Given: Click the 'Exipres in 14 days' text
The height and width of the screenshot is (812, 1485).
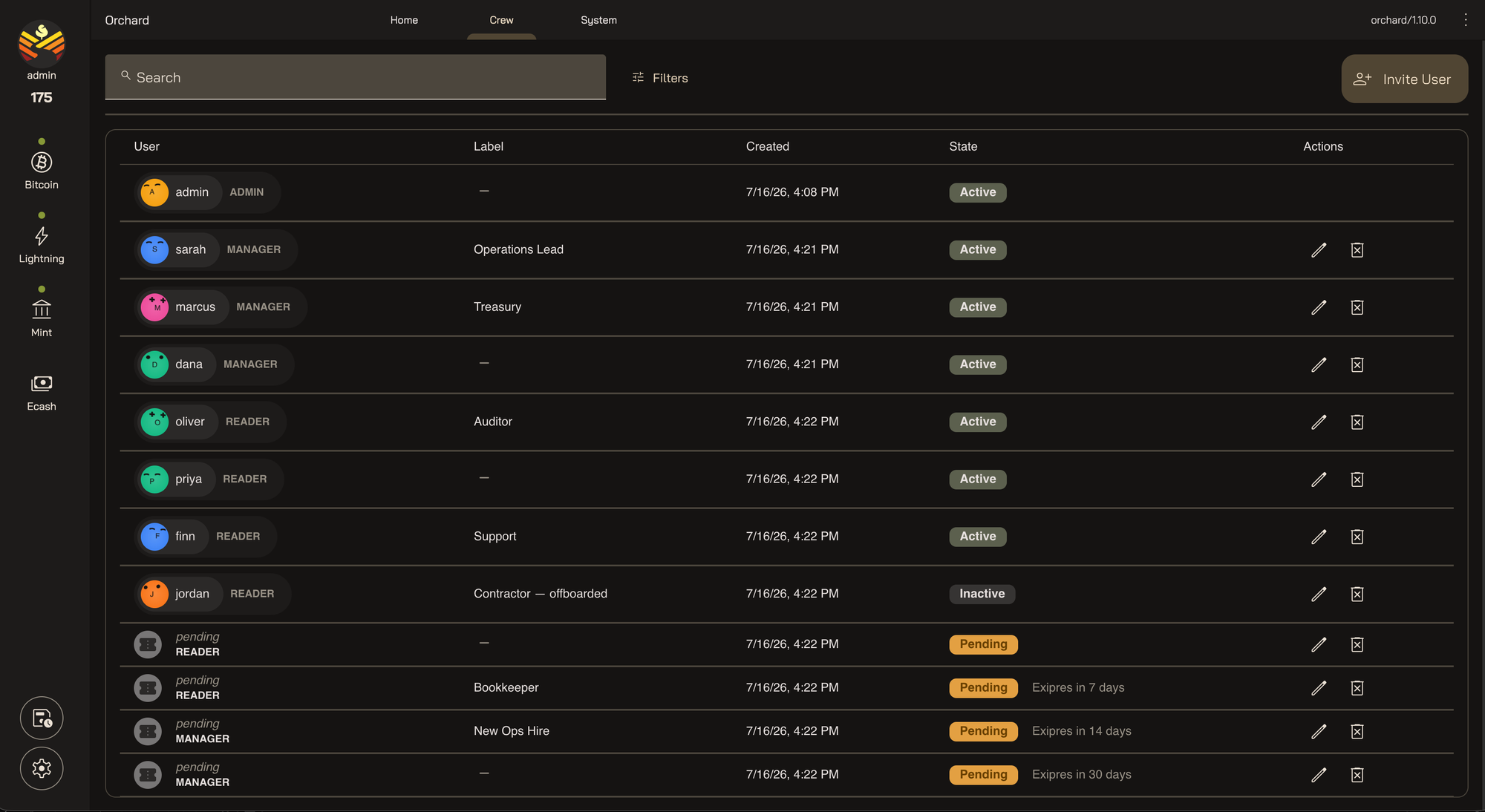Looking at the screenshot, I should (x=1082, y=731).
